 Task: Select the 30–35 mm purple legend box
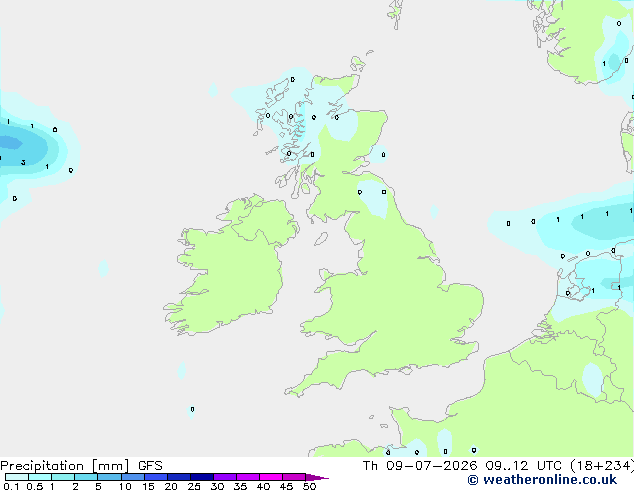pos(225,477)
